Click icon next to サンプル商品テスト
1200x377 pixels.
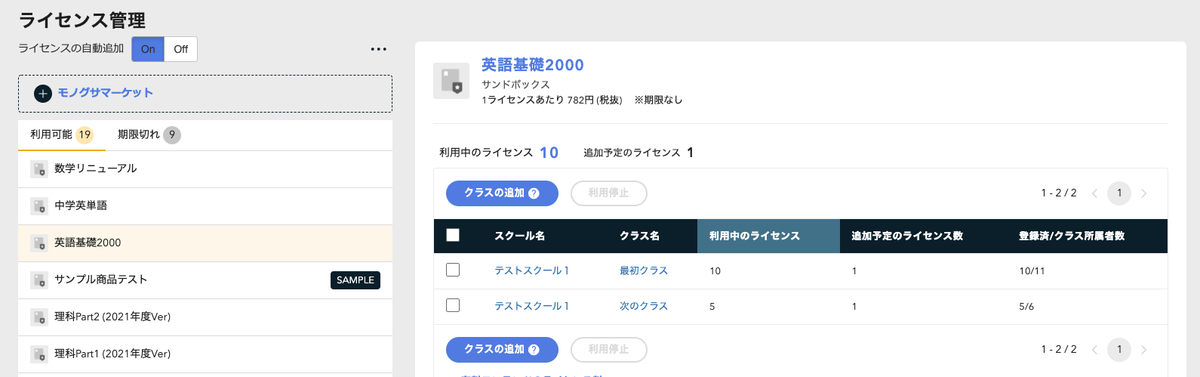38,280
